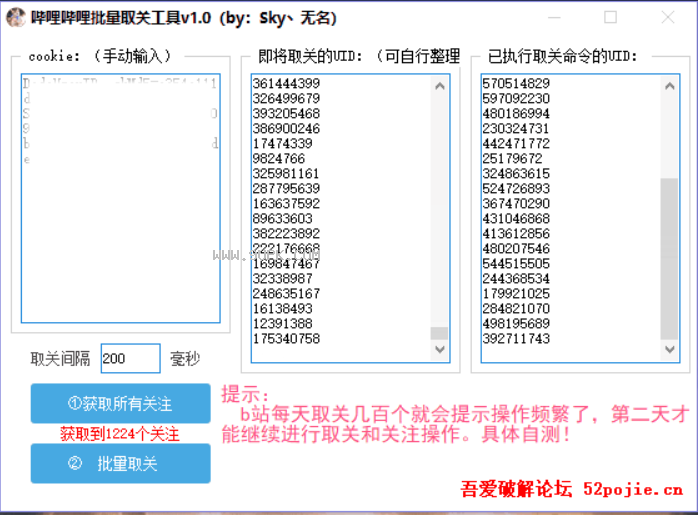Select UID 244368534 in executed list

click(x=516, y=279)
